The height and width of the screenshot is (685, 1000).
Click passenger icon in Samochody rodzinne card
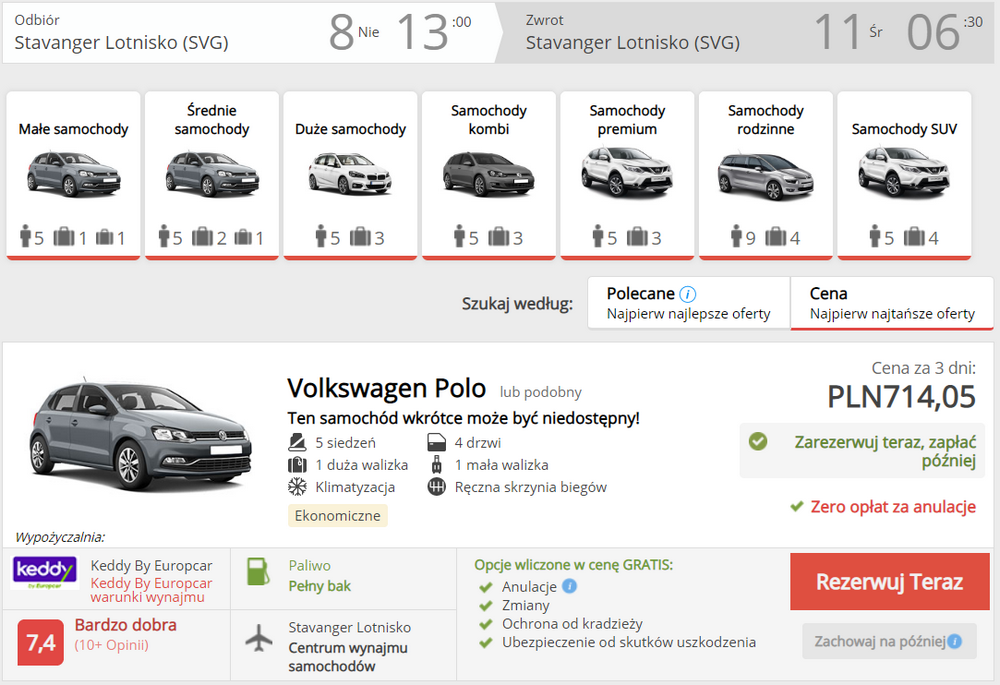tap(737, 236)
